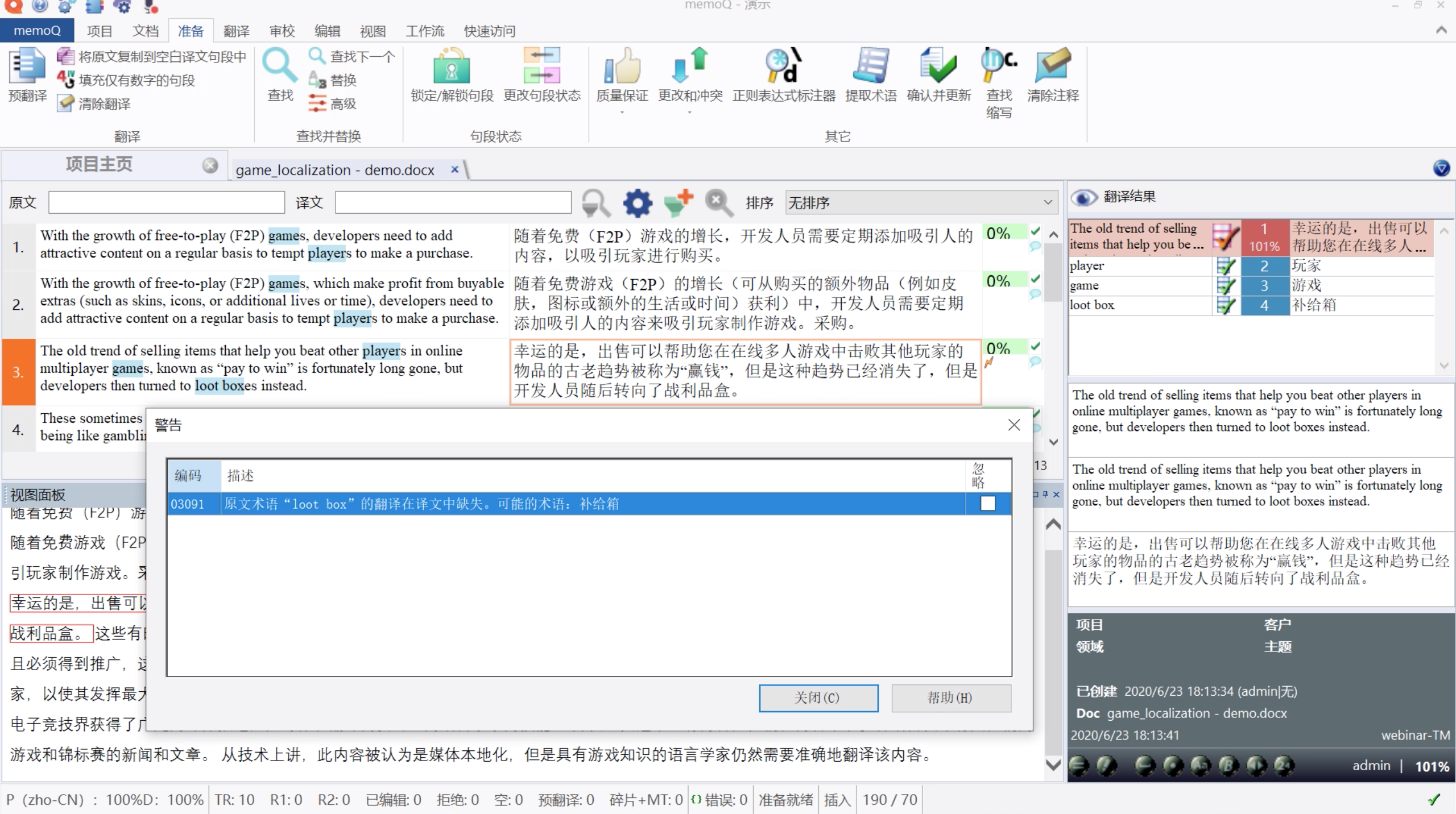Click the clear filter magnifier icon
This screenshot has width=1456, height=814.
(x=719, y=203)
